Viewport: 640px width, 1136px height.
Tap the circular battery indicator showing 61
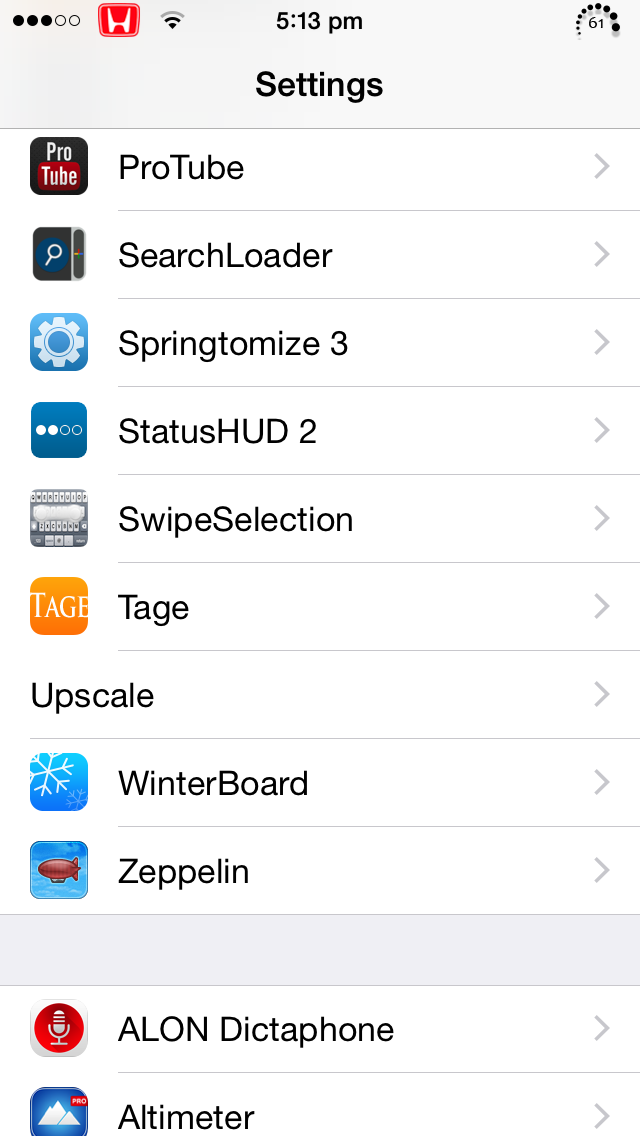(x=597, y=22)
